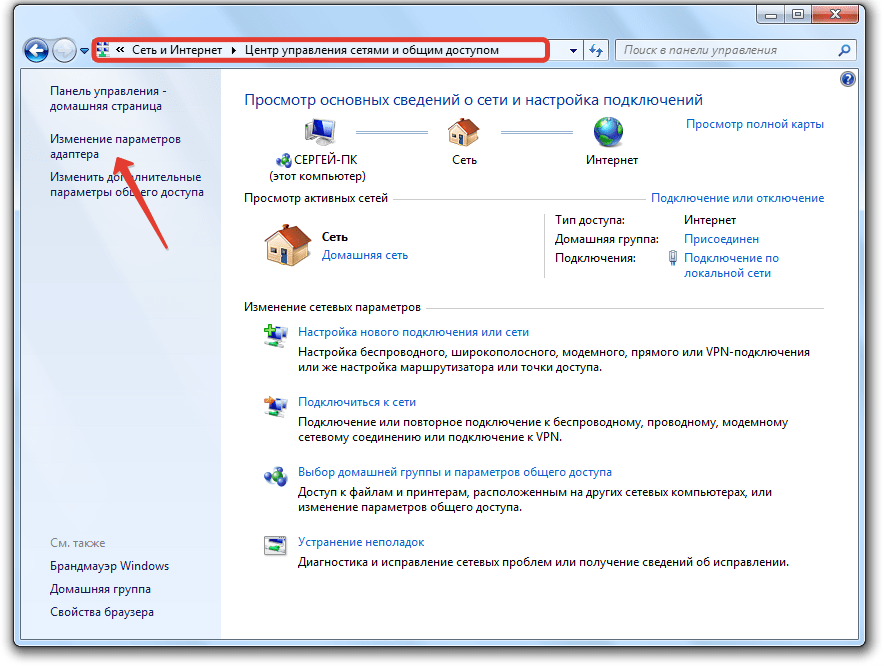884x666 pixels.
Task: Open the help question mark button
Action: [848, 79]
